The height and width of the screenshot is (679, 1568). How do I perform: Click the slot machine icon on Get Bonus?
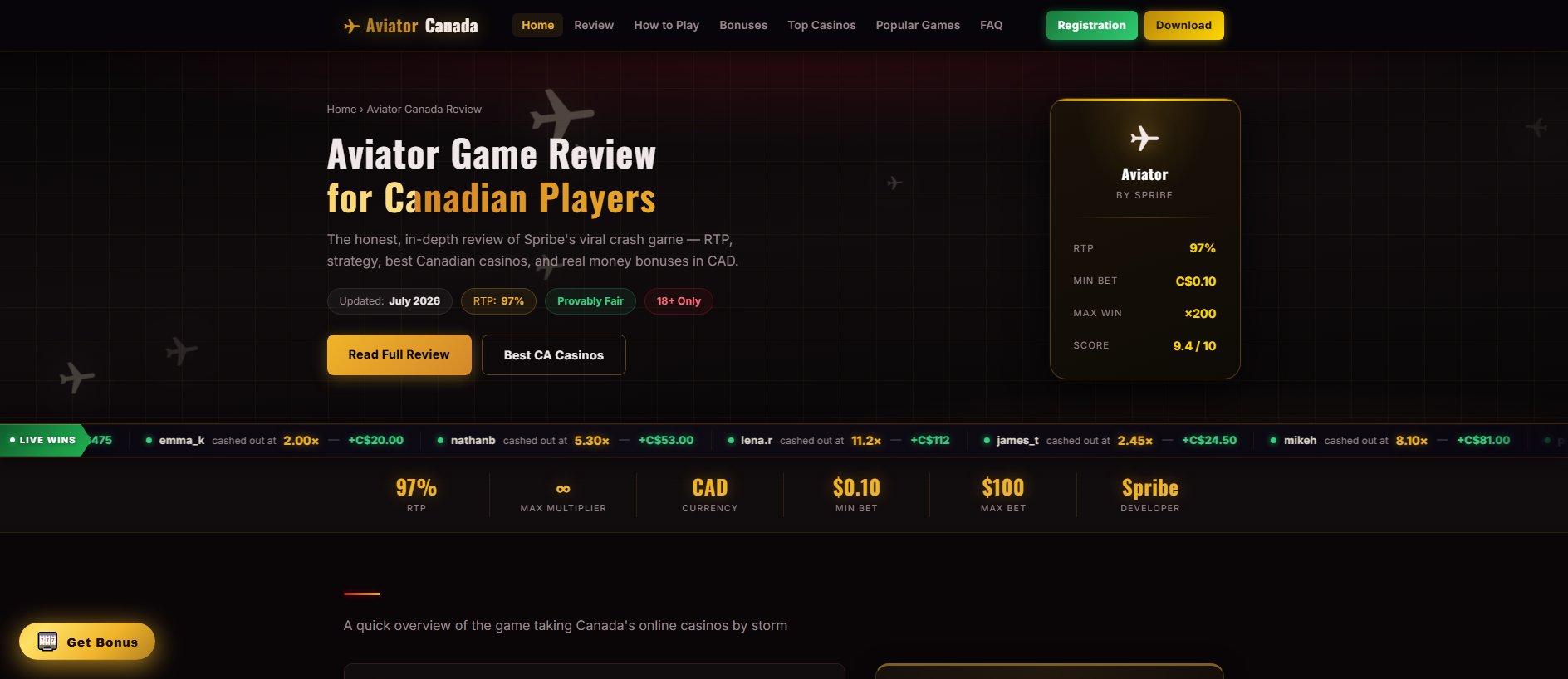[x=47, y=642]
